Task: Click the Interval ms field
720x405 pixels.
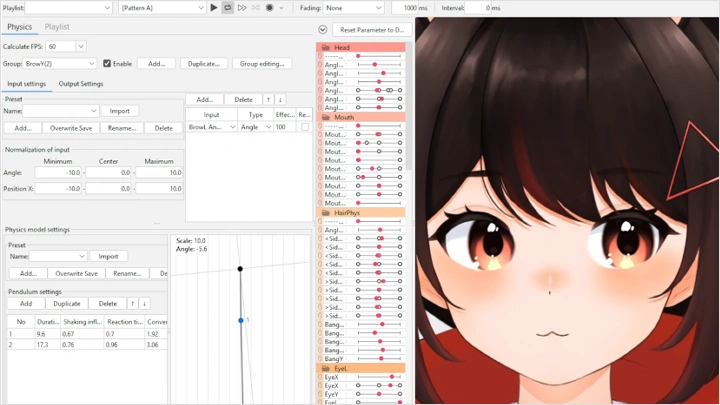Action: [478, 8]
